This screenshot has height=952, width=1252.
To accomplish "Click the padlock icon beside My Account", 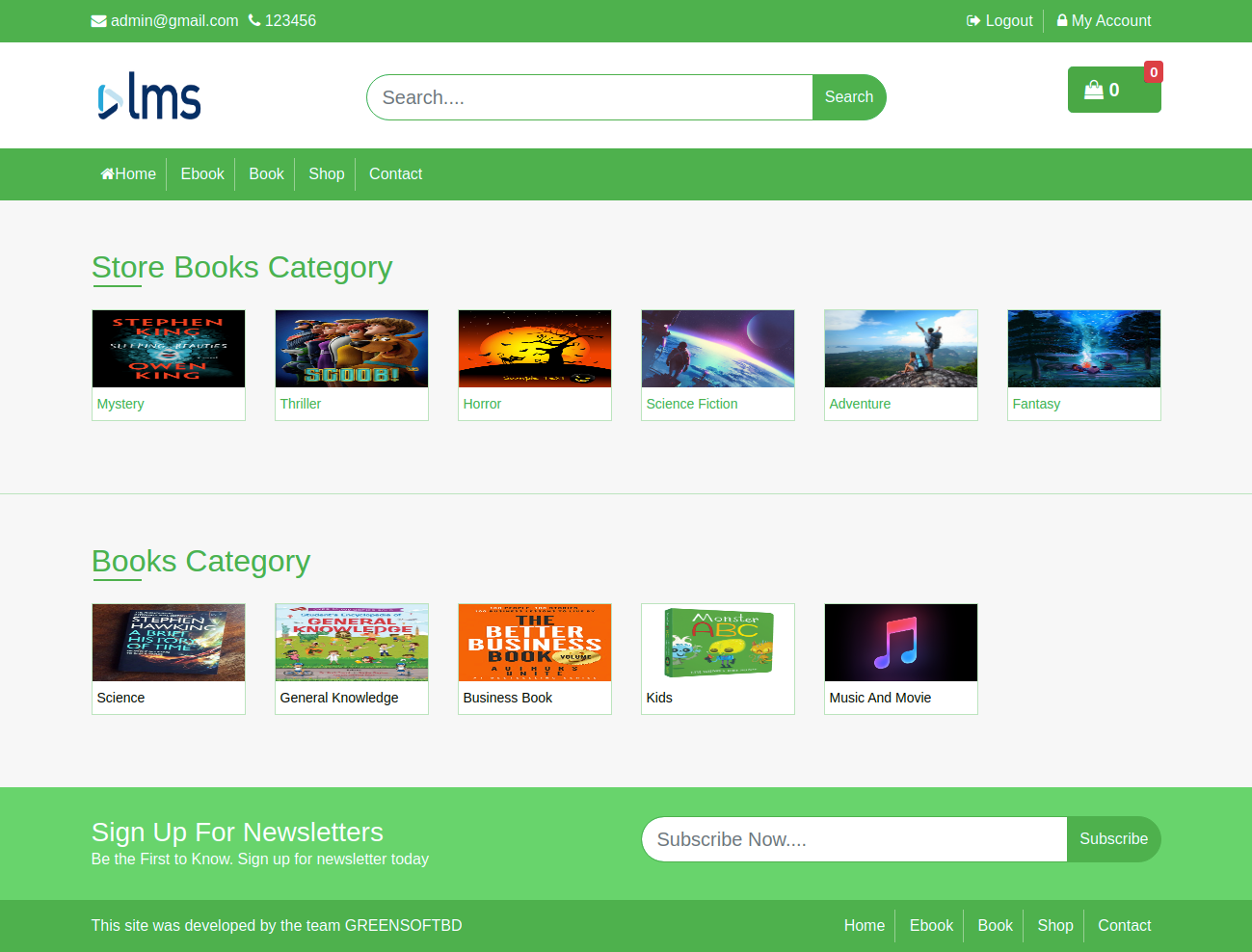I will click(x=1060, y=20).
